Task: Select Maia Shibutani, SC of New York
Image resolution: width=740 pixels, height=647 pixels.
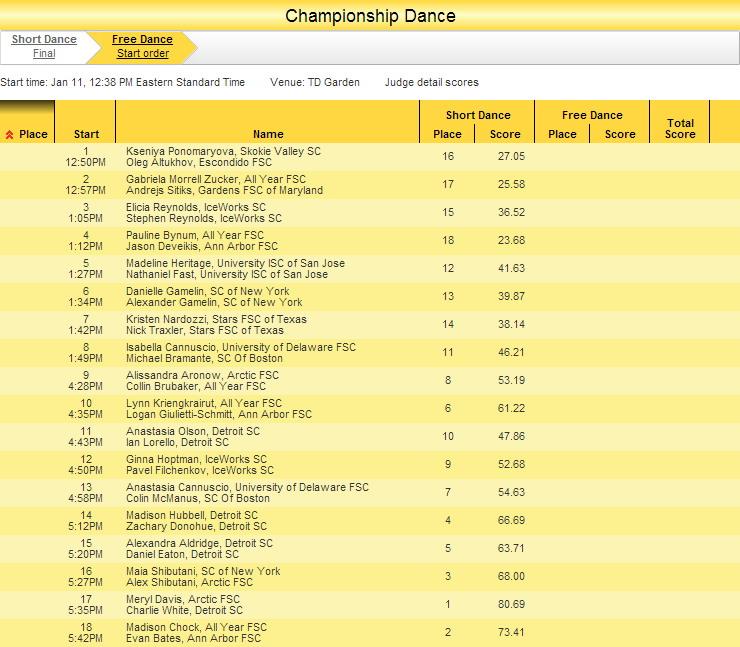Action: pos(203,571)
